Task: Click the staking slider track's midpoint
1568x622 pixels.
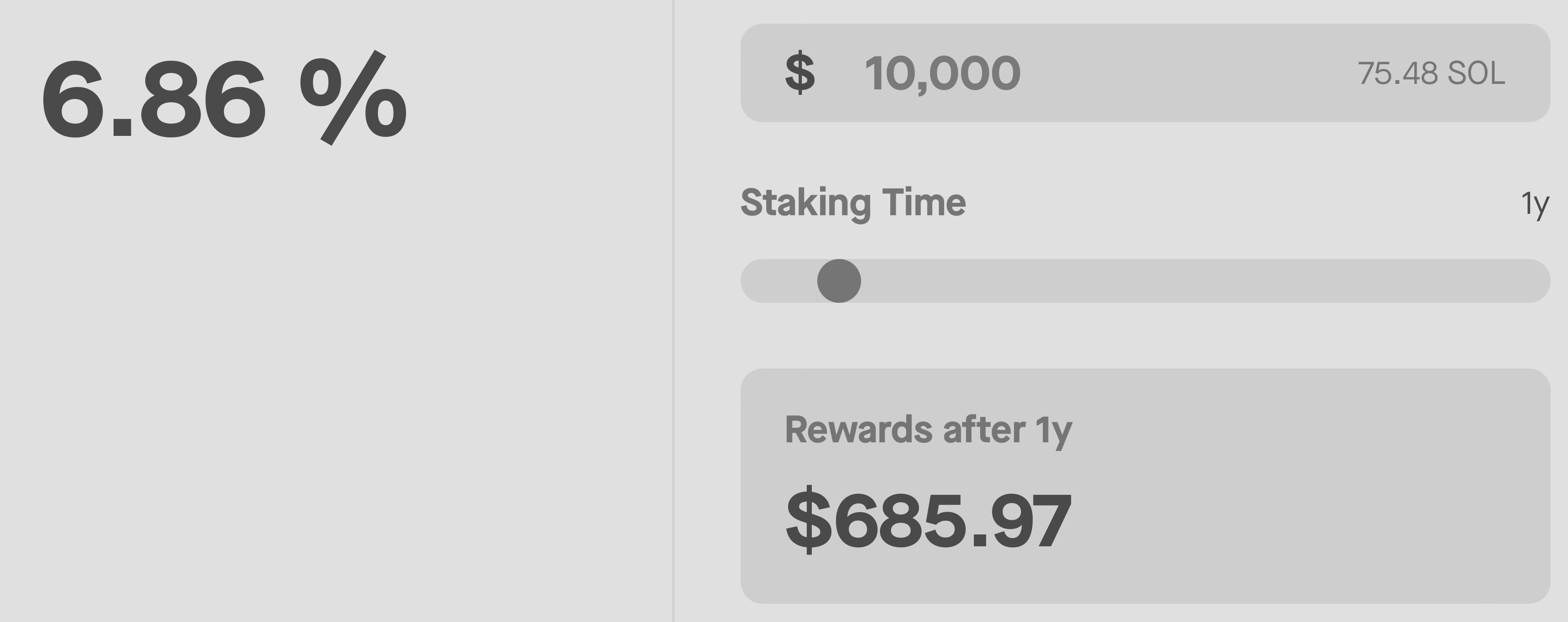Action: click(x=1145, y=280)
